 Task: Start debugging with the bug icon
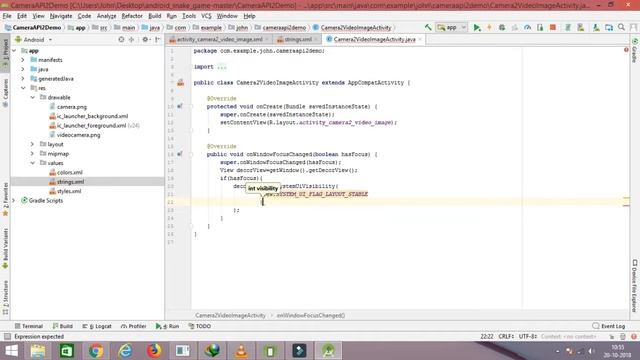[x=502, y=27]
